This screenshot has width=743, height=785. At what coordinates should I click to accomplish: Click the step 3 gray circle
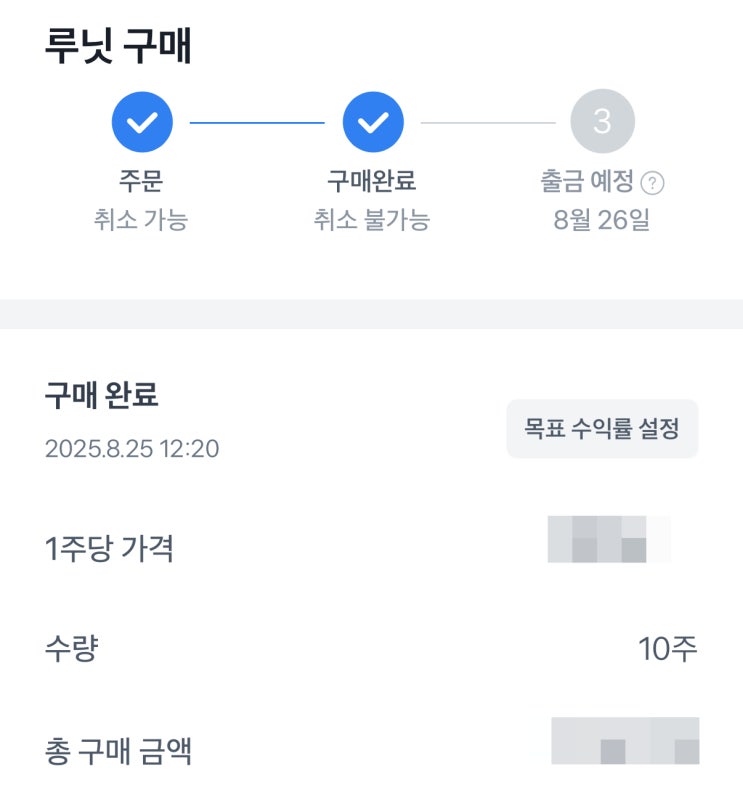pyautogui.click(x=602, y=122)
